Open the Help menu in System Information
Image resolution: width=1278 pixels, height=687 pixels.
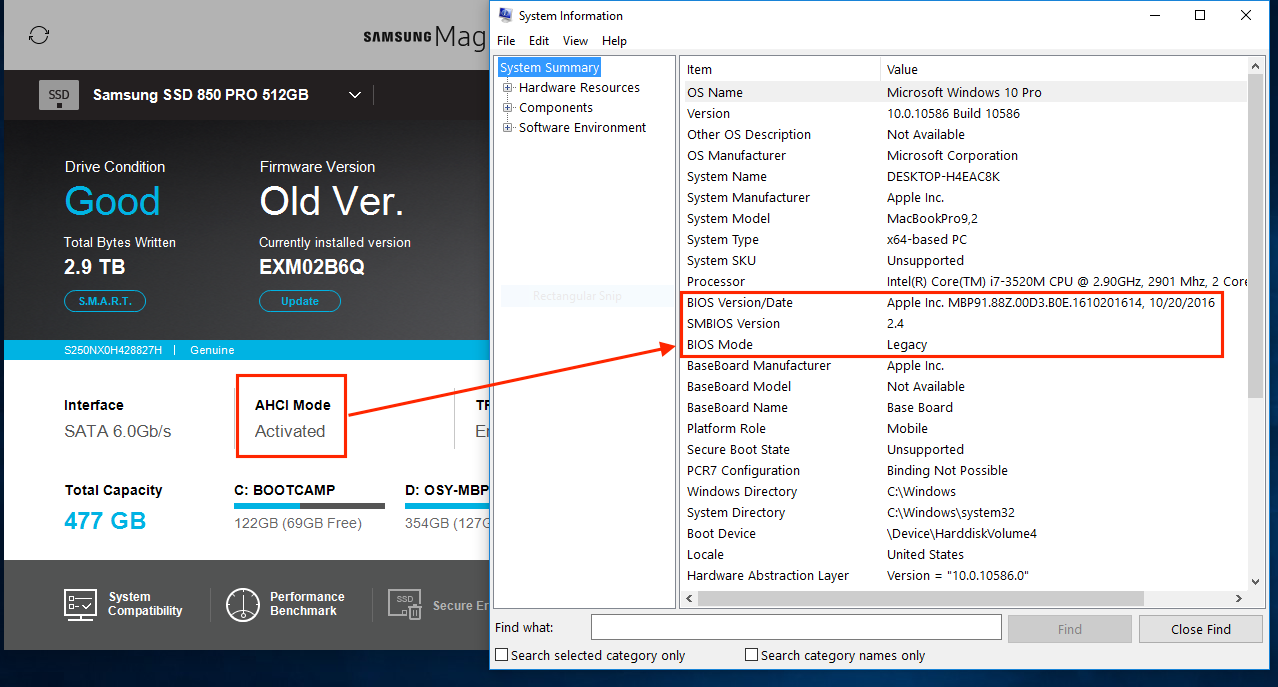pyautogui.click(x=614, y=41)
